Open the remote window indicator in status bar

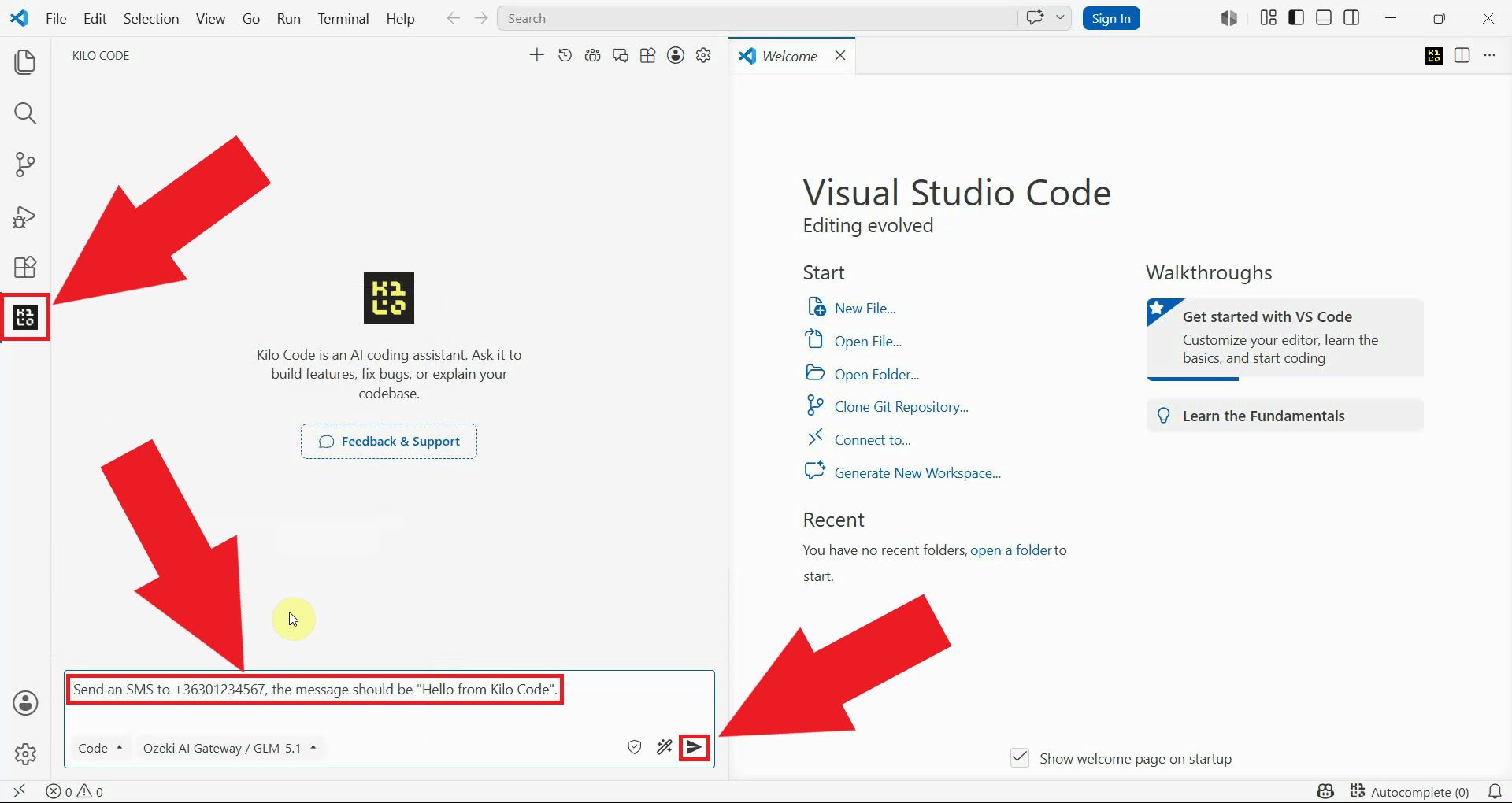(20, 791)
